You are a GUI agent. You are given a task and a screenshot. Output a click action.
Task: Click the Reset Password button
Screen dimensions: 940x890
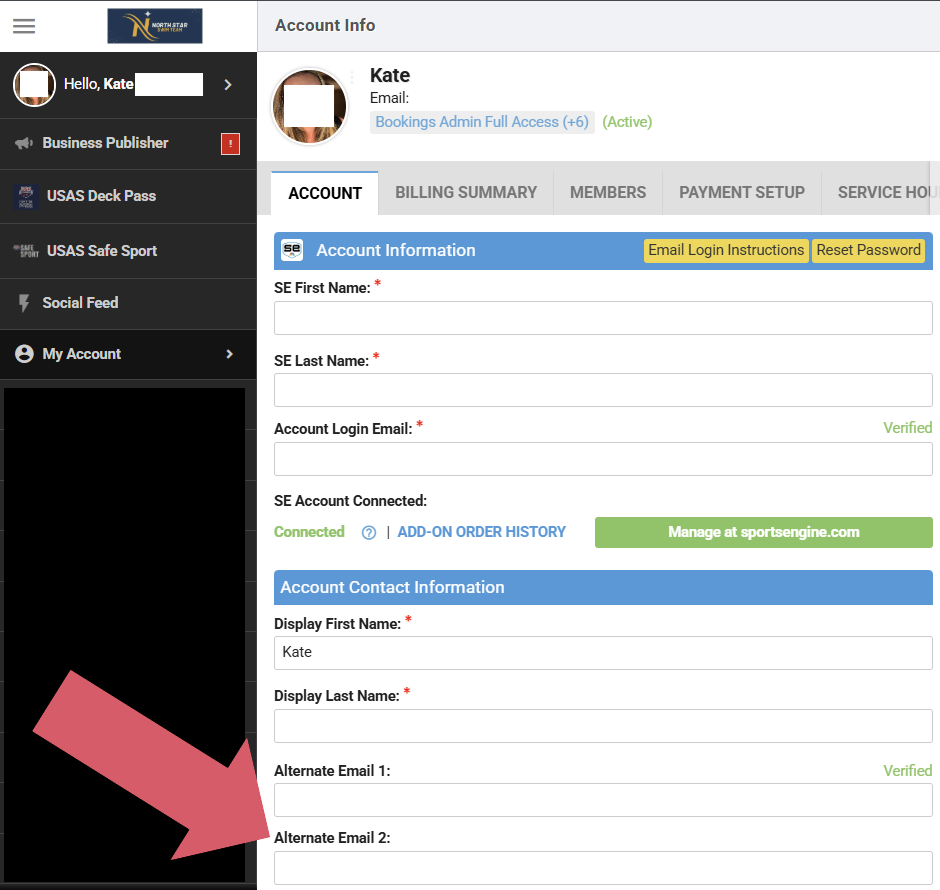(x=868, y=250)
